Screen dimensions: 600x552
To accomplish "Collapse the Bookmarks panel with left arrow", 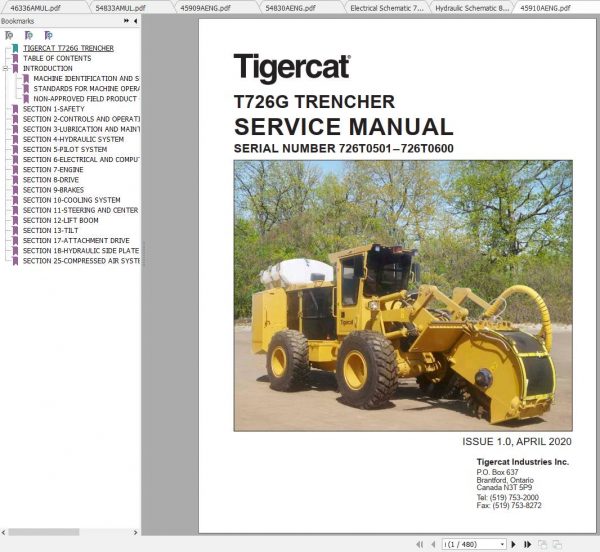I will 135,21.
